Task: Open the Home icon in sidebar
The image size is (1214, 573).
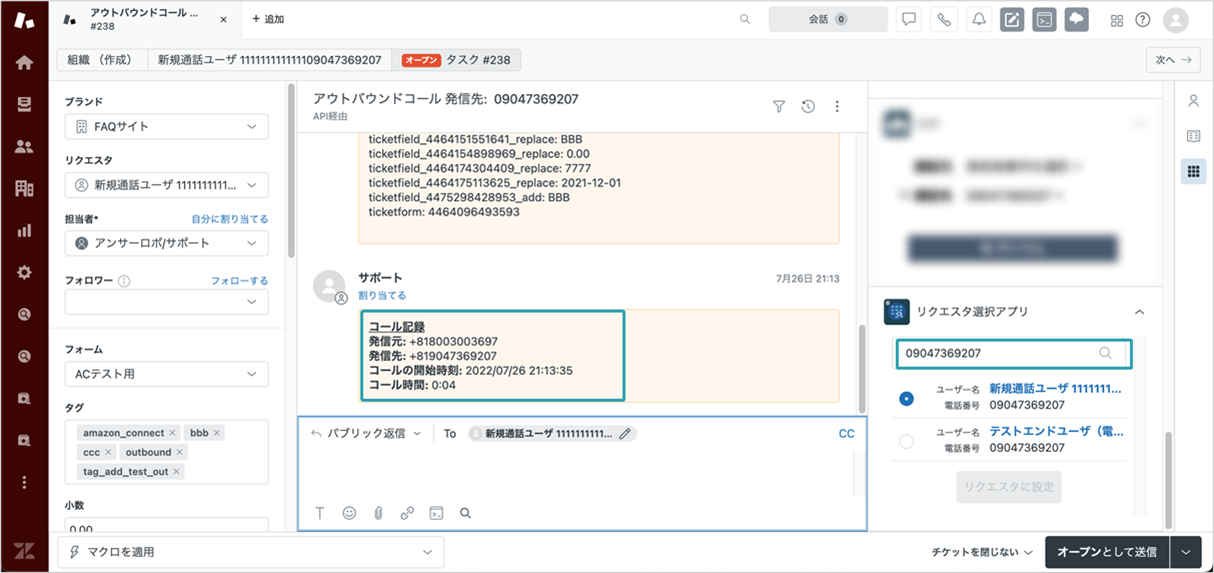Action: point(24,62)
